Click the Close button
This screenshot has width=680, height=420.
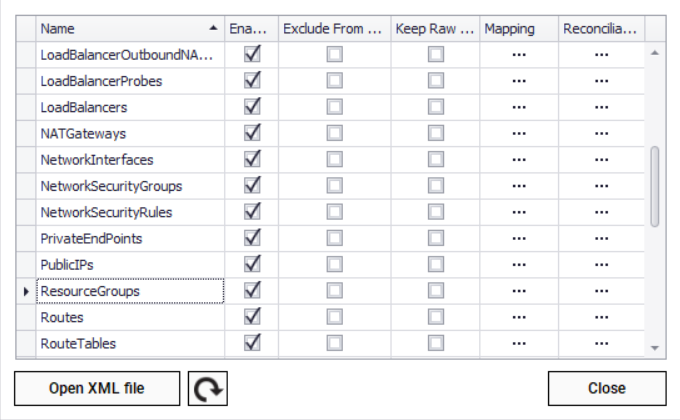pyautogui.click(x=606, y=388)
